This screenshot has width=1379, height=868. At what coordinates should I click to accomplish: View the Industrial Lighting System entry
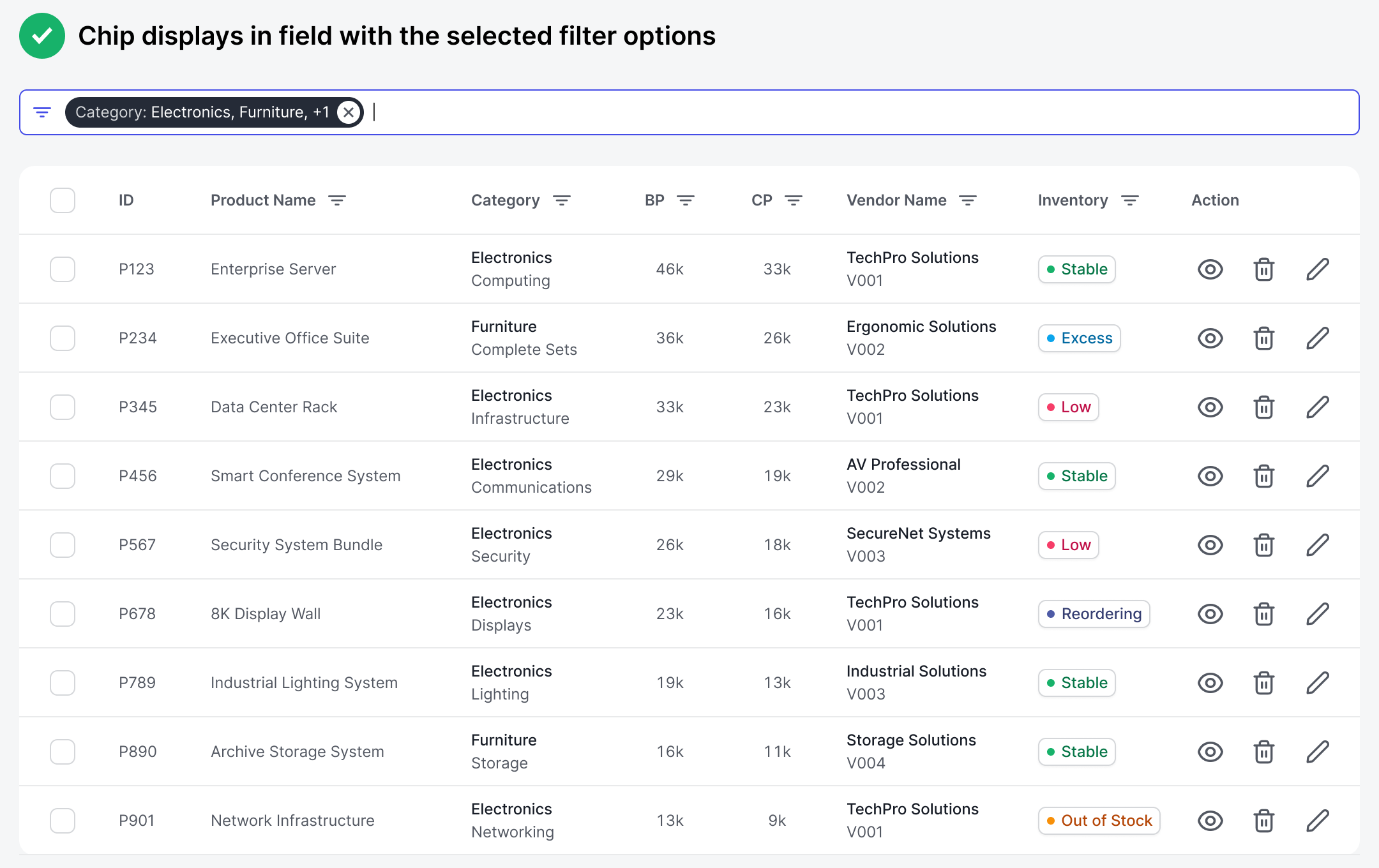coord(1210,683)
